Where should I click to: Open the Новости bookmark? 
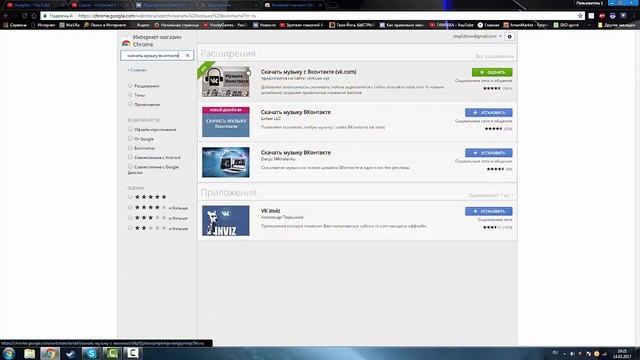[264, 25]
